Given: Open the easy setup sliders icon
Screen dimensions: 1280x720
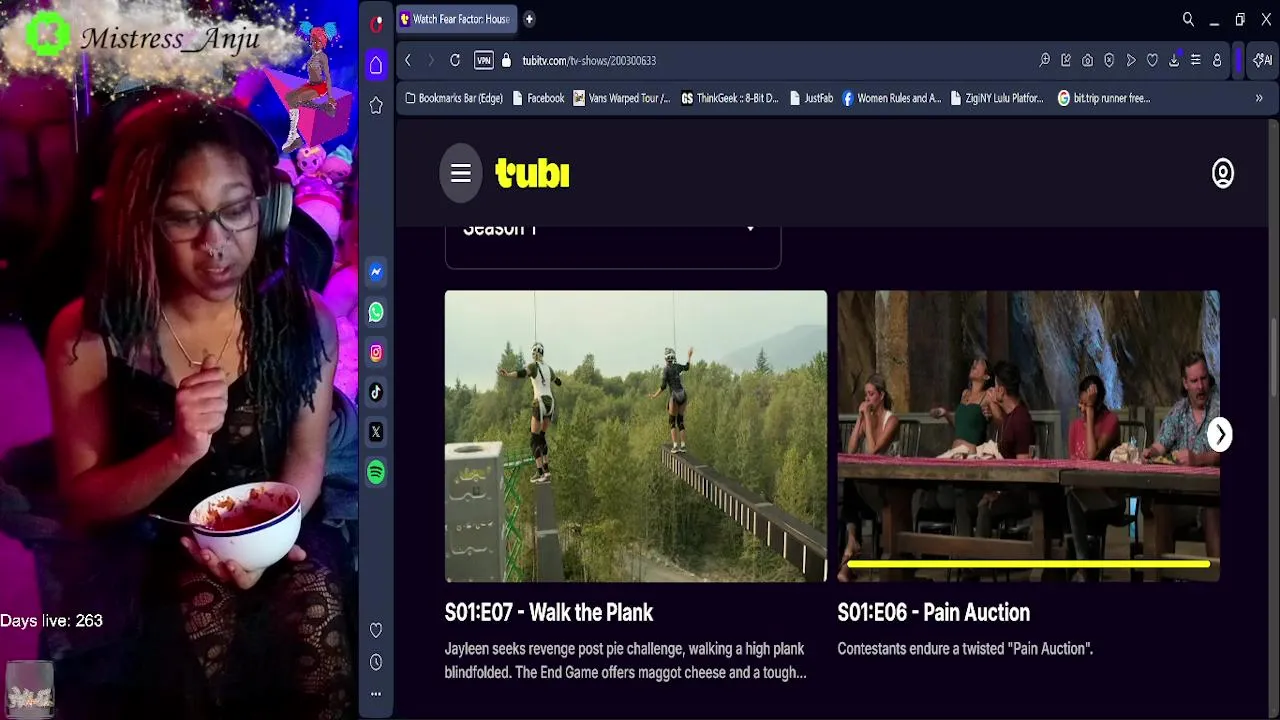Looking at the screenshot, I should click(x=1195, y=60).
